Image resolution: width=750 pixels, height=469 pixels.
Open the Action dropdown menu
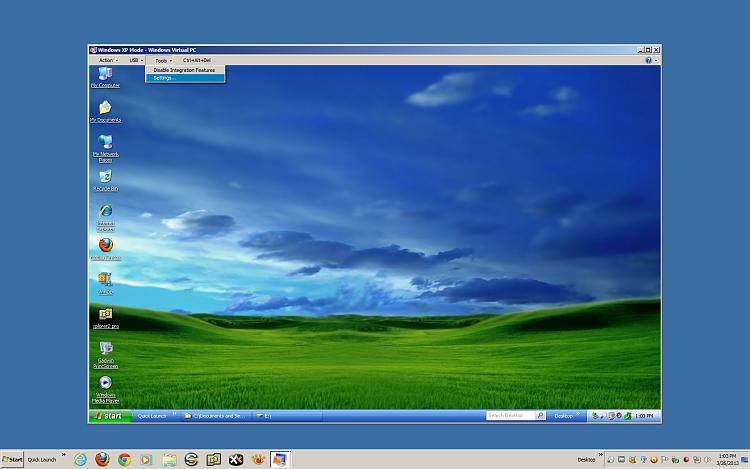[x=108, y=60]
